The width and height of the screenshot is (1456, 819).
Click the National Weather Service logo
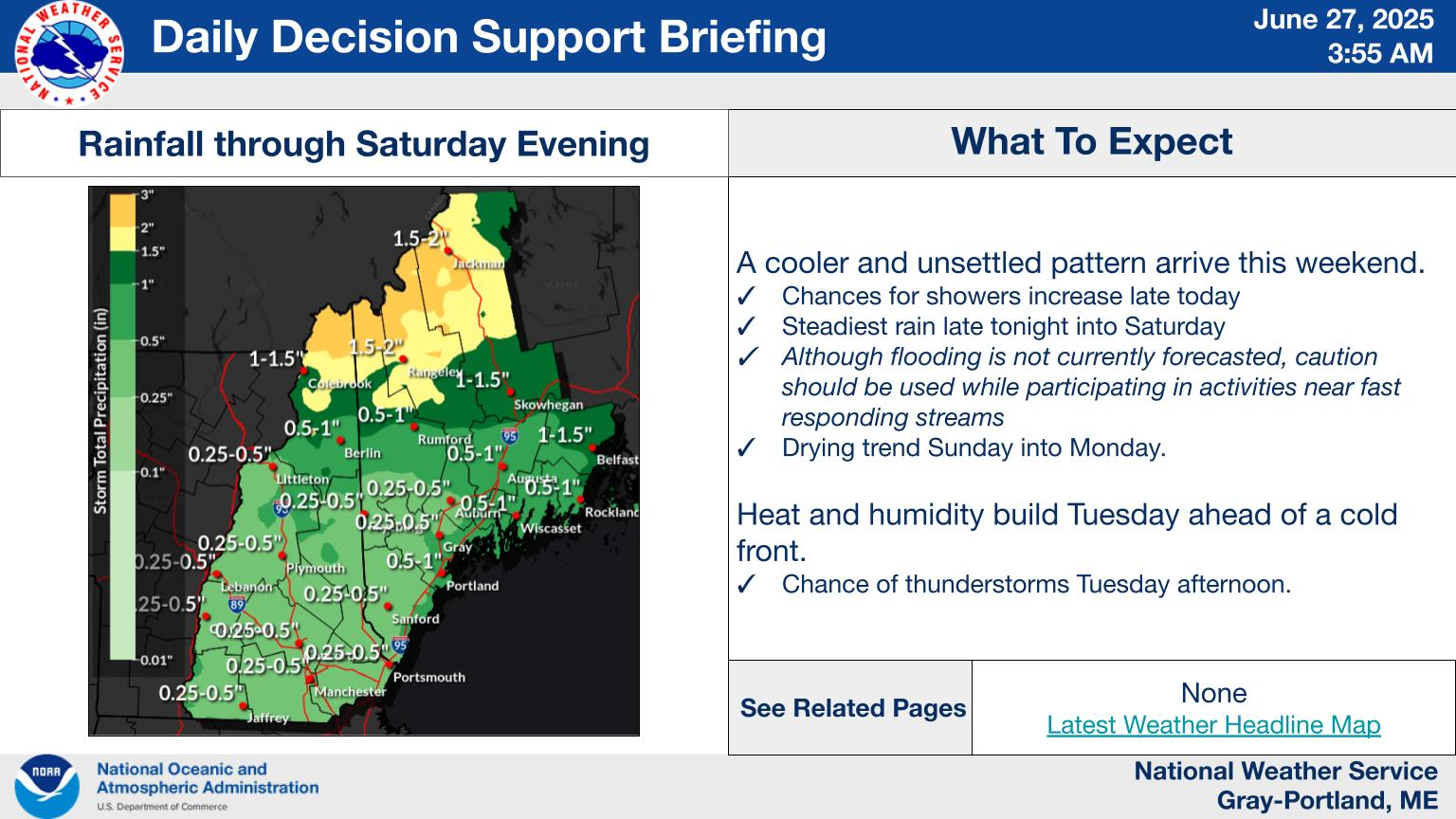click(x=68, y=54)
